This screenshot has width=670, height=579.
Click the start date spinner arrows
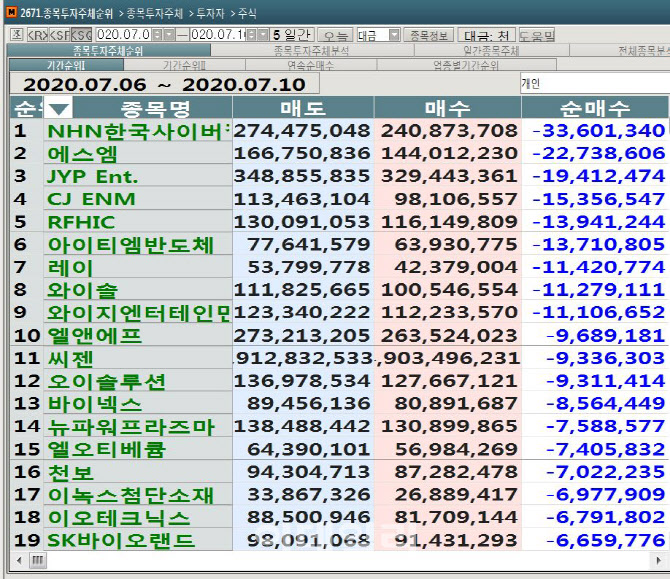click(x=157, y=35)
